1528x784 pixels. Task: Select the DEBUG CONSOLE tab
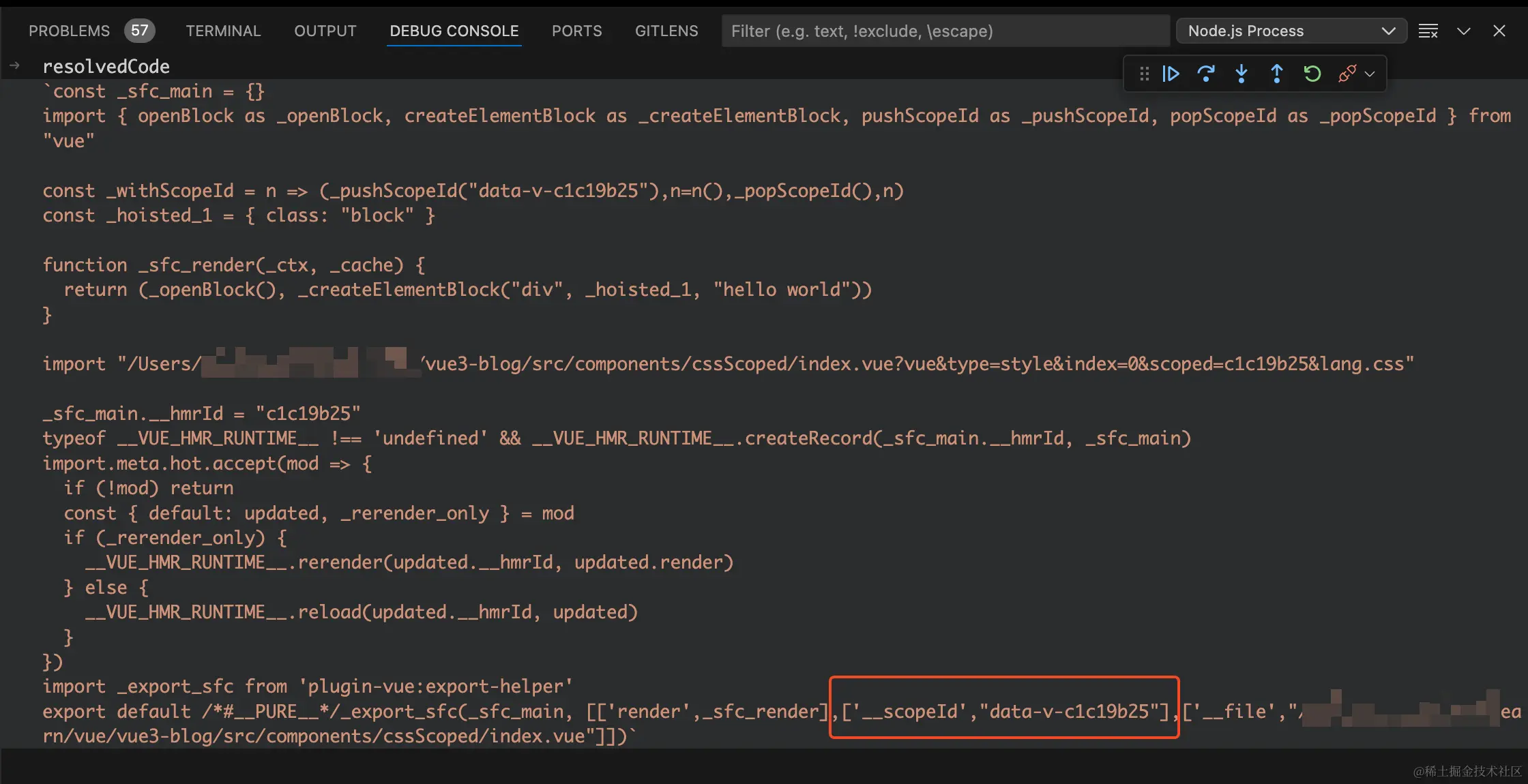[454, 30]
